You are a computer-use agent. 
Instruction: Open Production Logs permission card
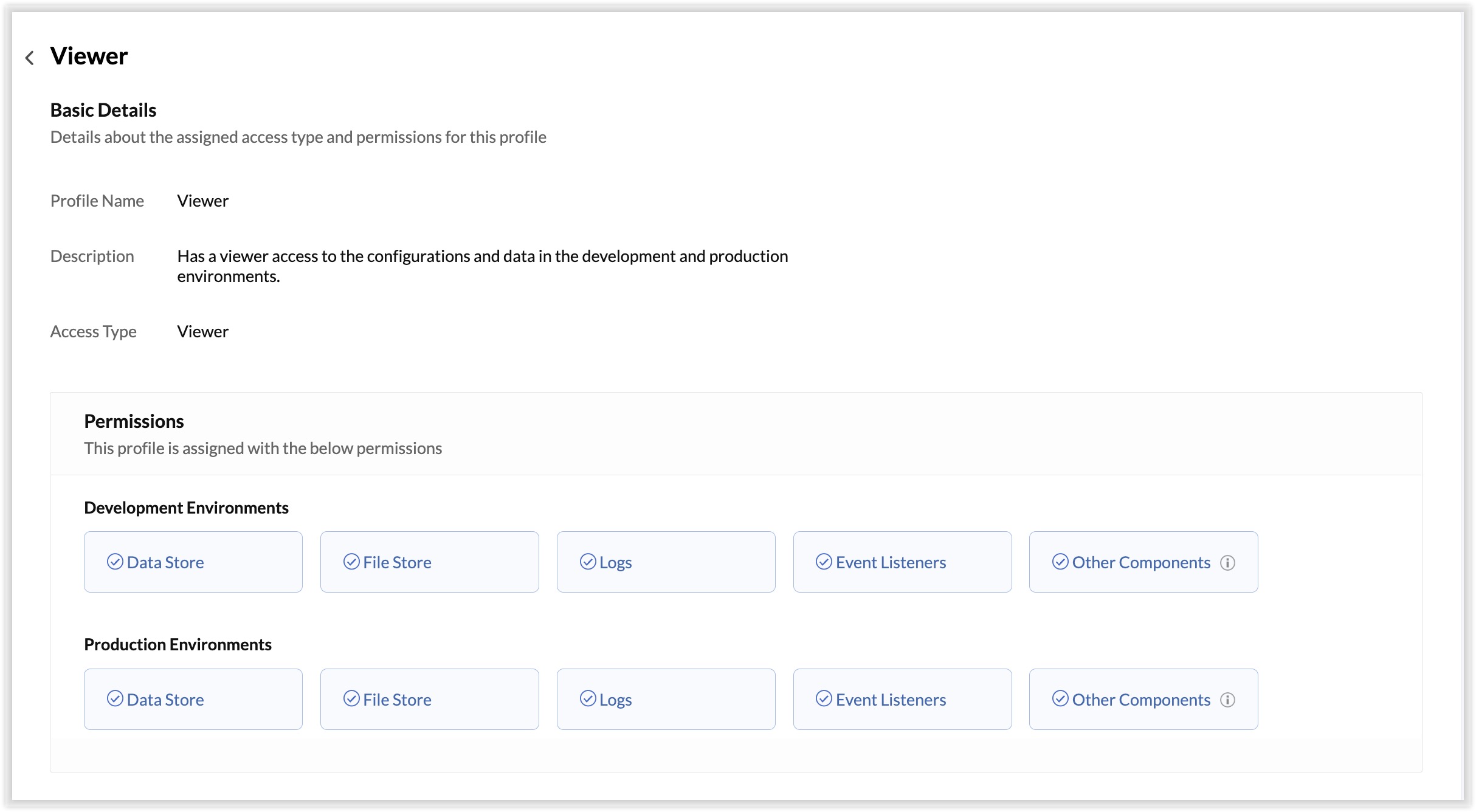coord(666,700)
